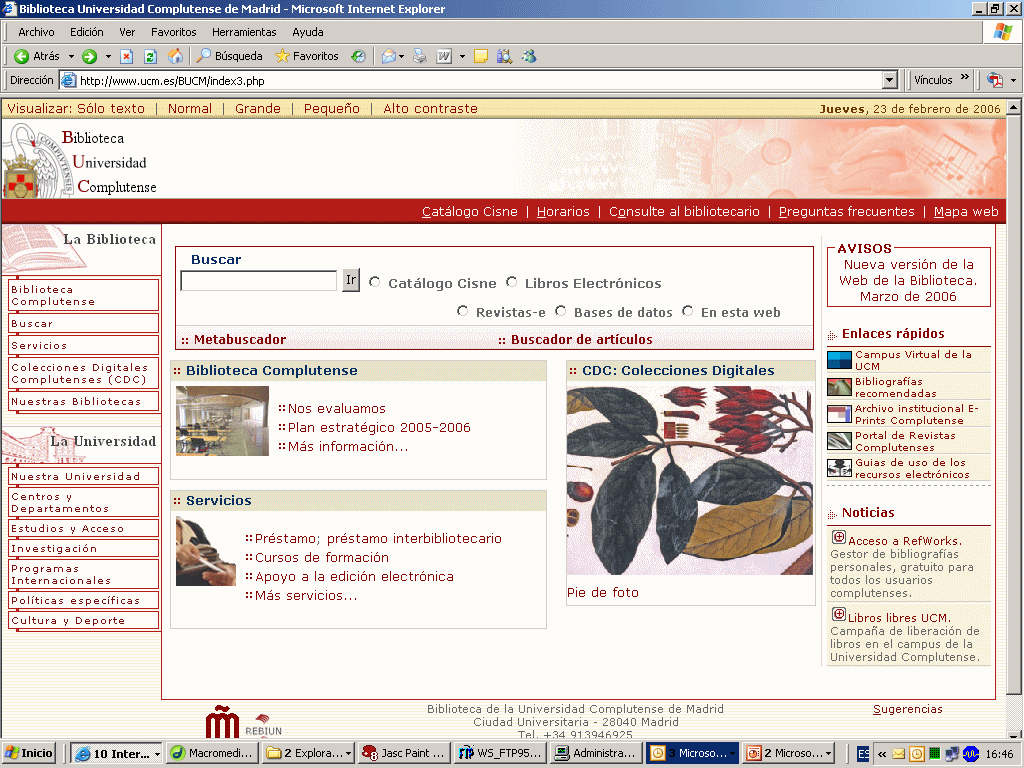
Task: Open the Word edit icon dropdown arrow
Action: coord(462,57)
